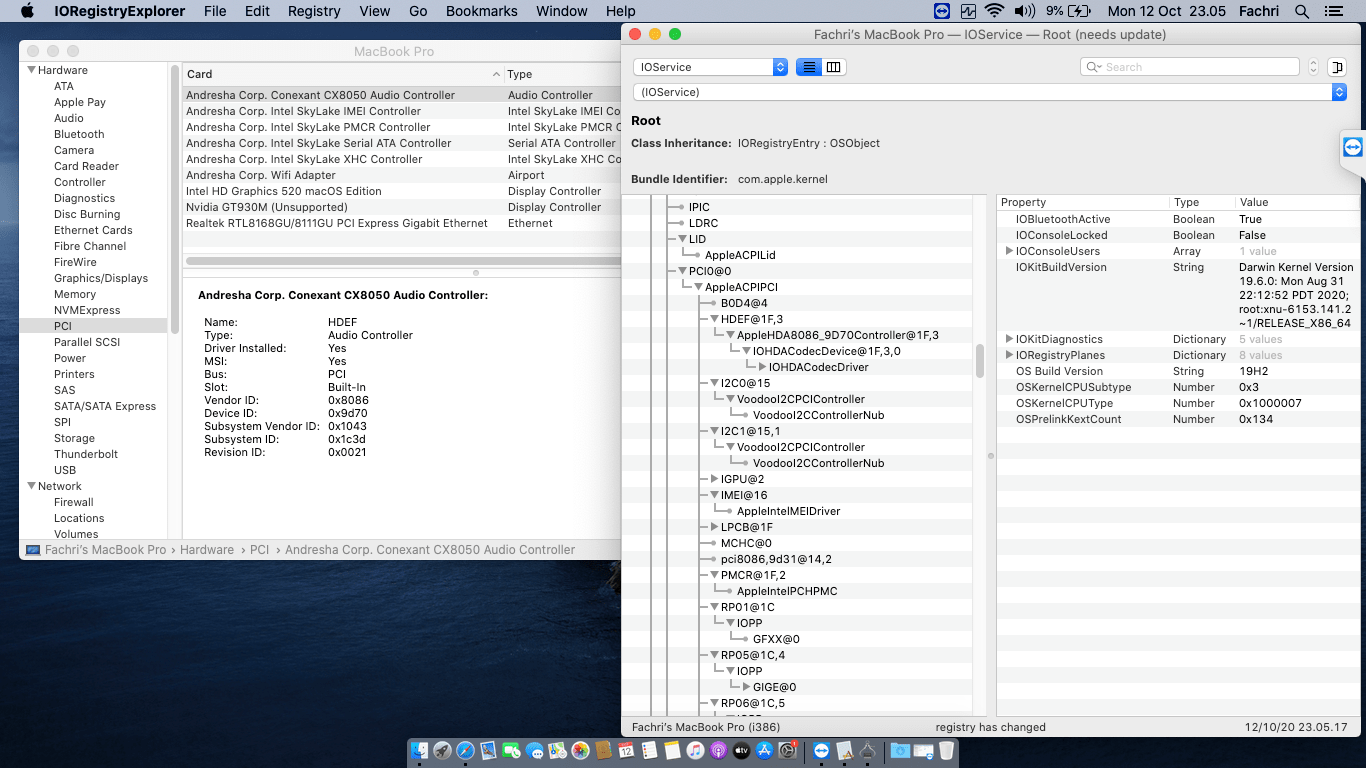Screen dimensions: 1366x768
Task: Open the Bookmarks menu
Action: tap(482, 11)
